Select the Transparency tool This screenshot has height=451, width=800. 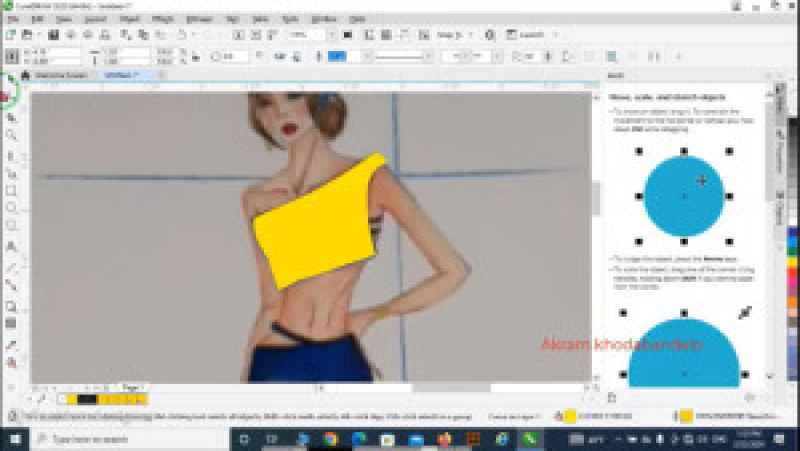(11, 323)
